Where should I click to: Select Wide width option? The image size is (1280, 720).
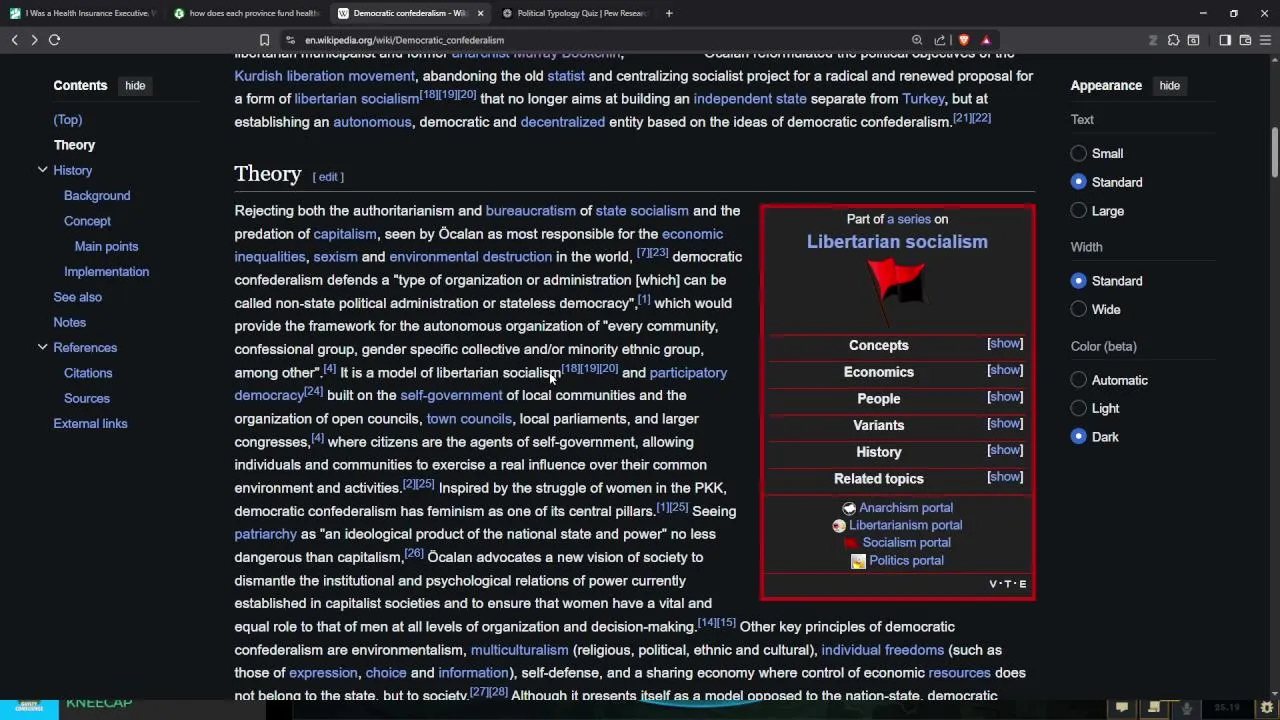pos(1078,310)
